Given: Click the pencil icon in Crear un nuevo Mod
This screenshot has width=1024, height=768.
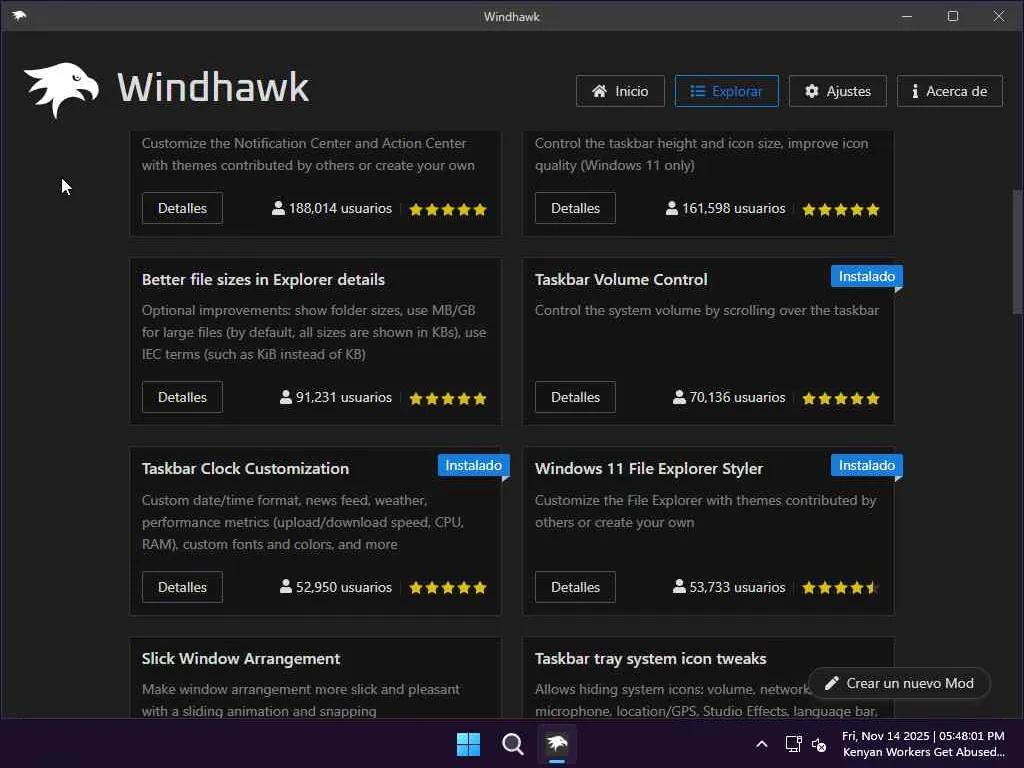Looking at the screenshot, I should click(831, 683).
